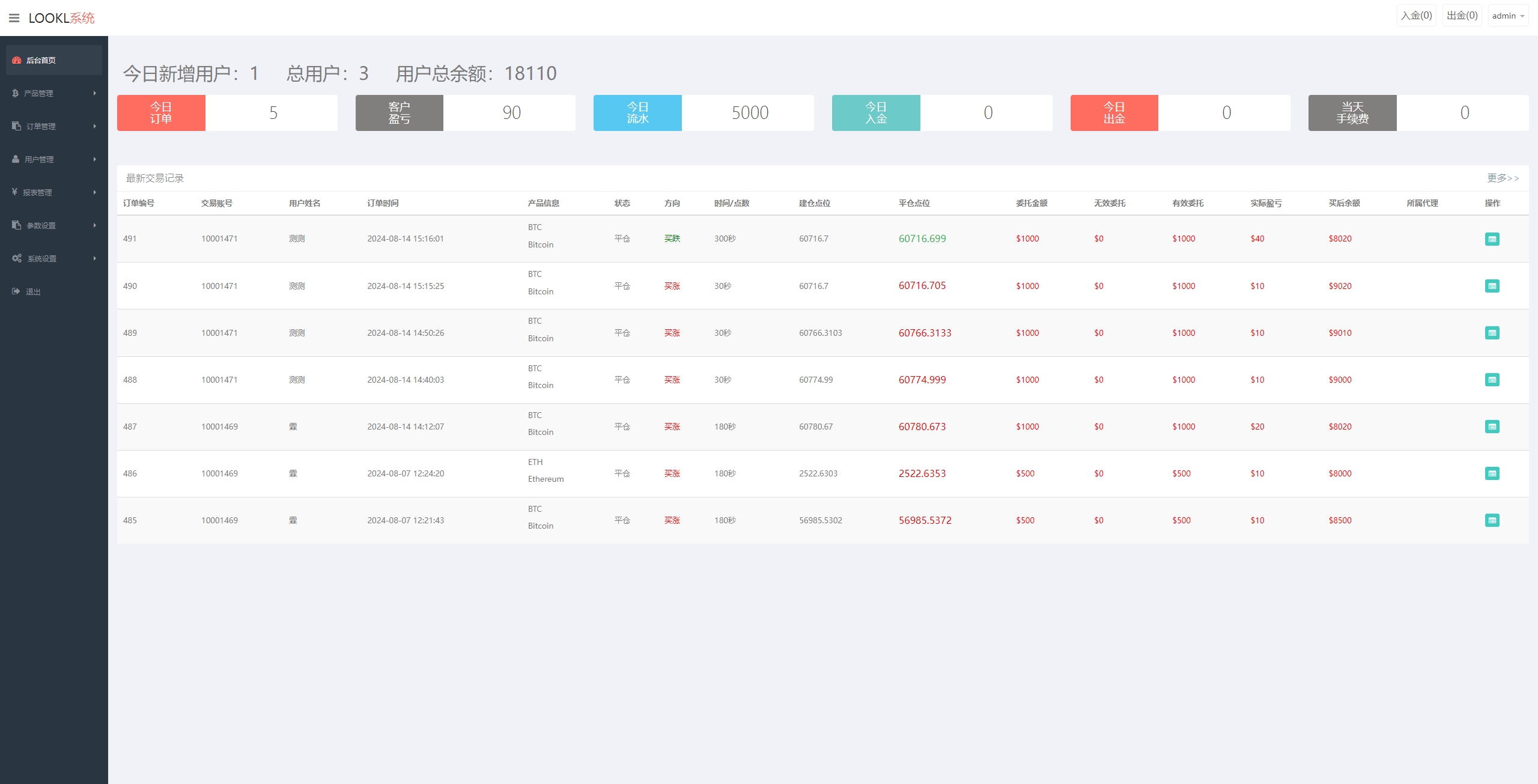The height and width of the screenshot is (784, 1538).
Task: Click the message icon on order 487
Action: click(x=1492, y=426)
